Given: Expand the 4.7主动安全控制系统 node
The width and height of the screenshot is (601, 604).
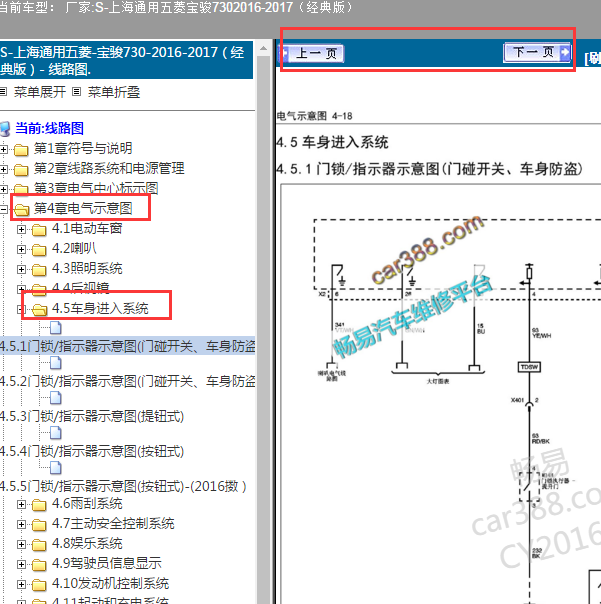Looking at the screenshot, I should point(21,525).
